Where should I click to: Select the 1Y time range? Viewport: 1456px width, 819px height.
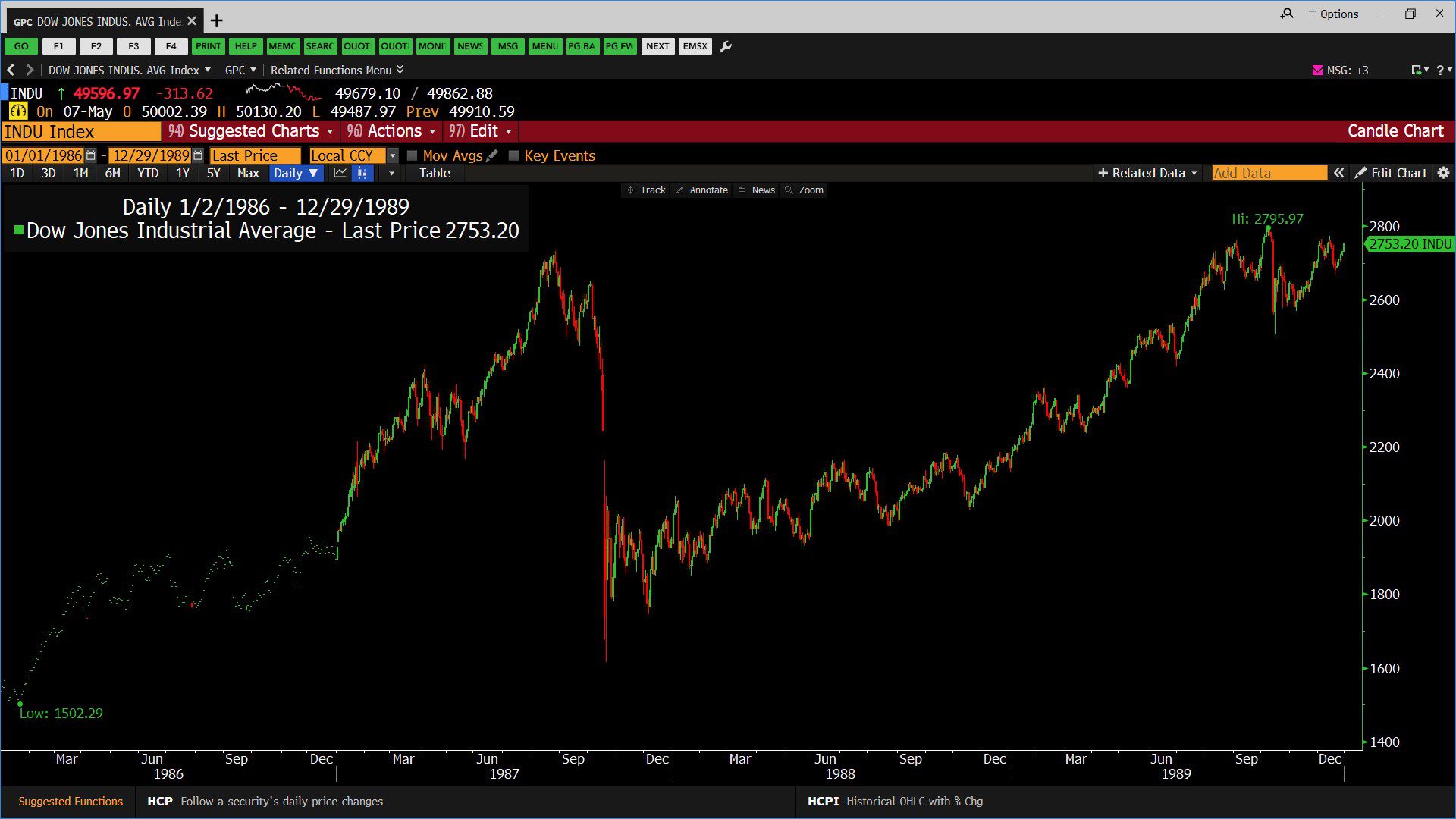click(183, 173)
